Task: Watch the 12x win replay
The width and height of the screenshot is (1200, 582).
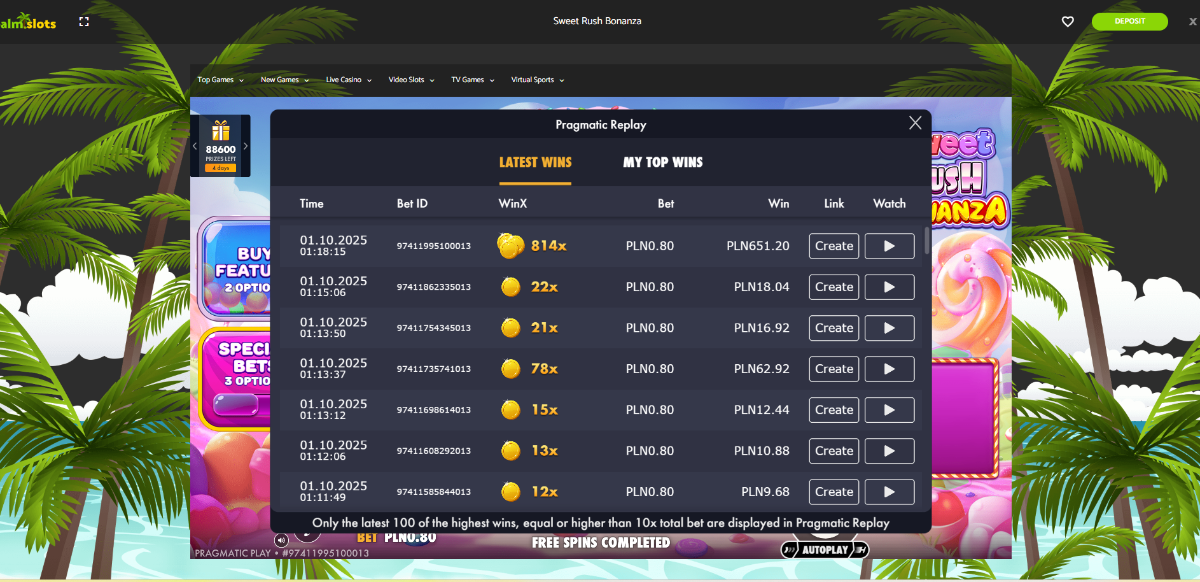Action: click(889, 492)
